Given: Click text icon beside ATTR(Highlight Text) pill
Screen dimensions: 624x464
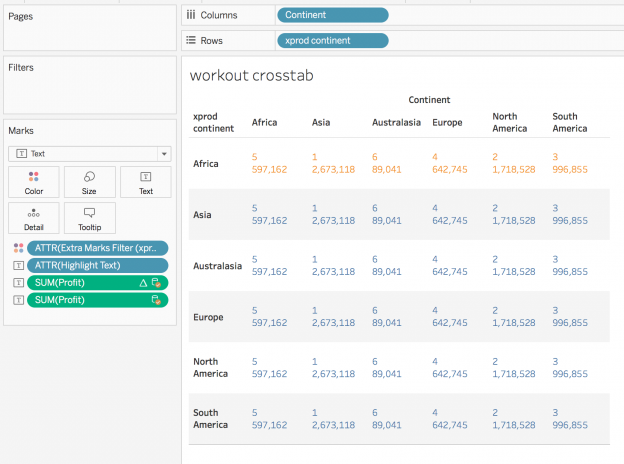Looking at the screenshot, I should 18,265.
